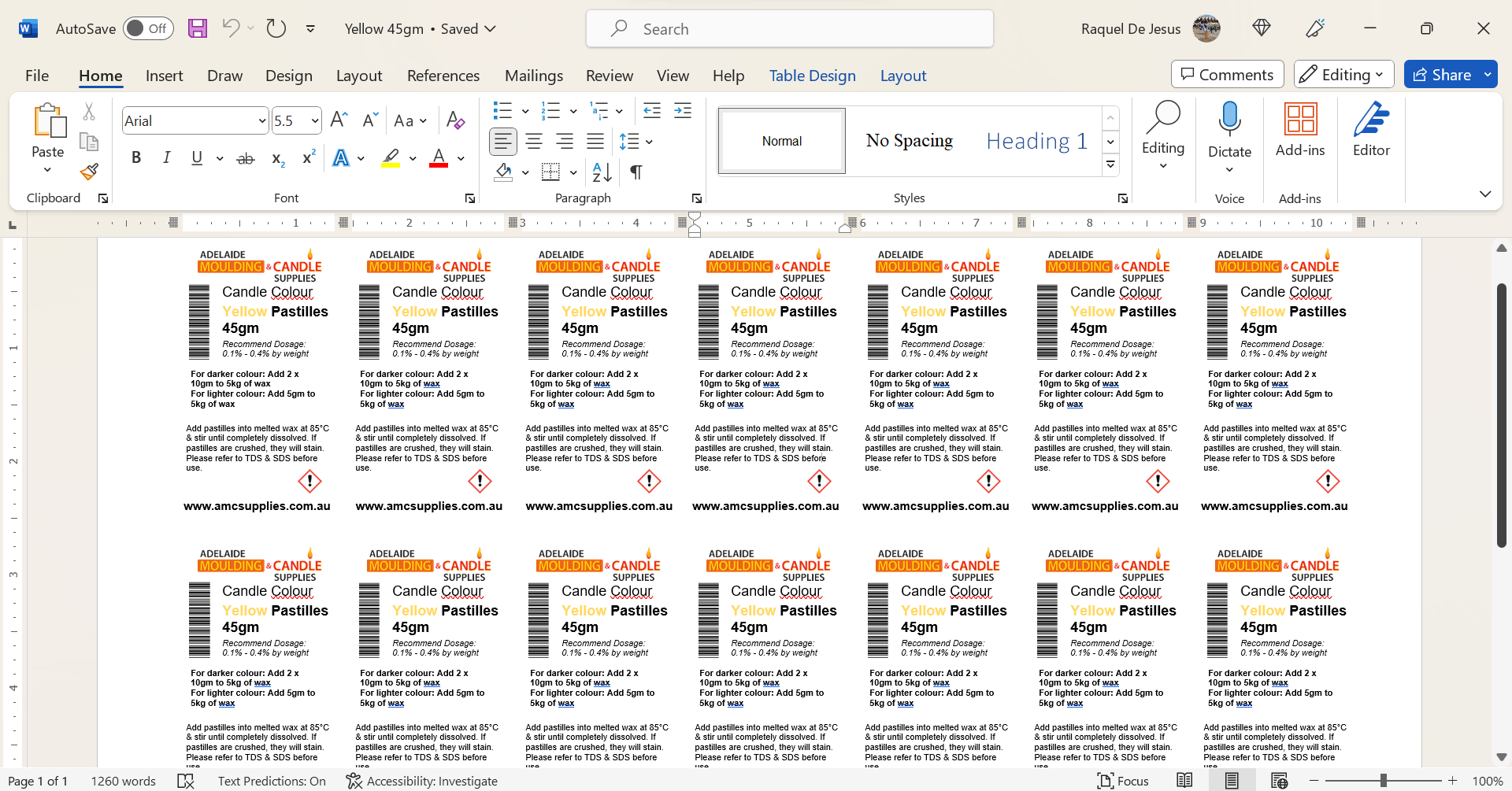Toggle Underline formatting

click(x=197, y=158)
